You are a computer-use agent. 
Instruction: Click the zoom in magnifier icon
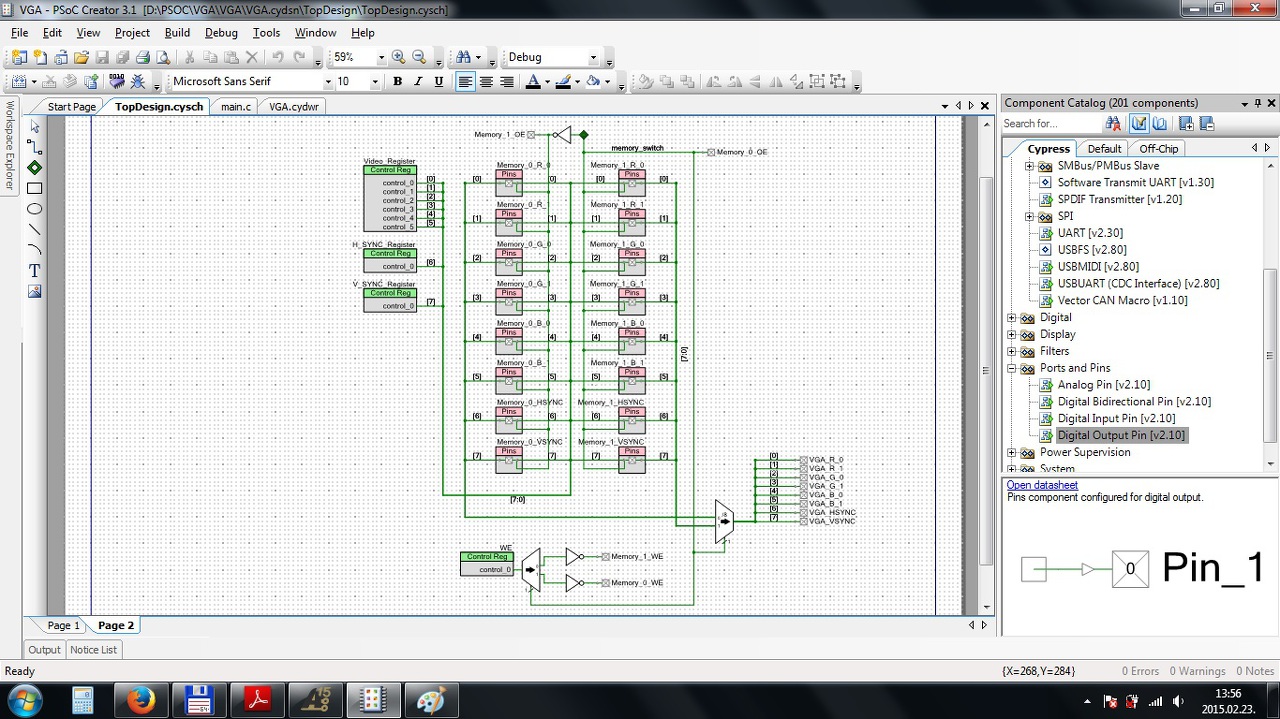[x=399, y=58]
